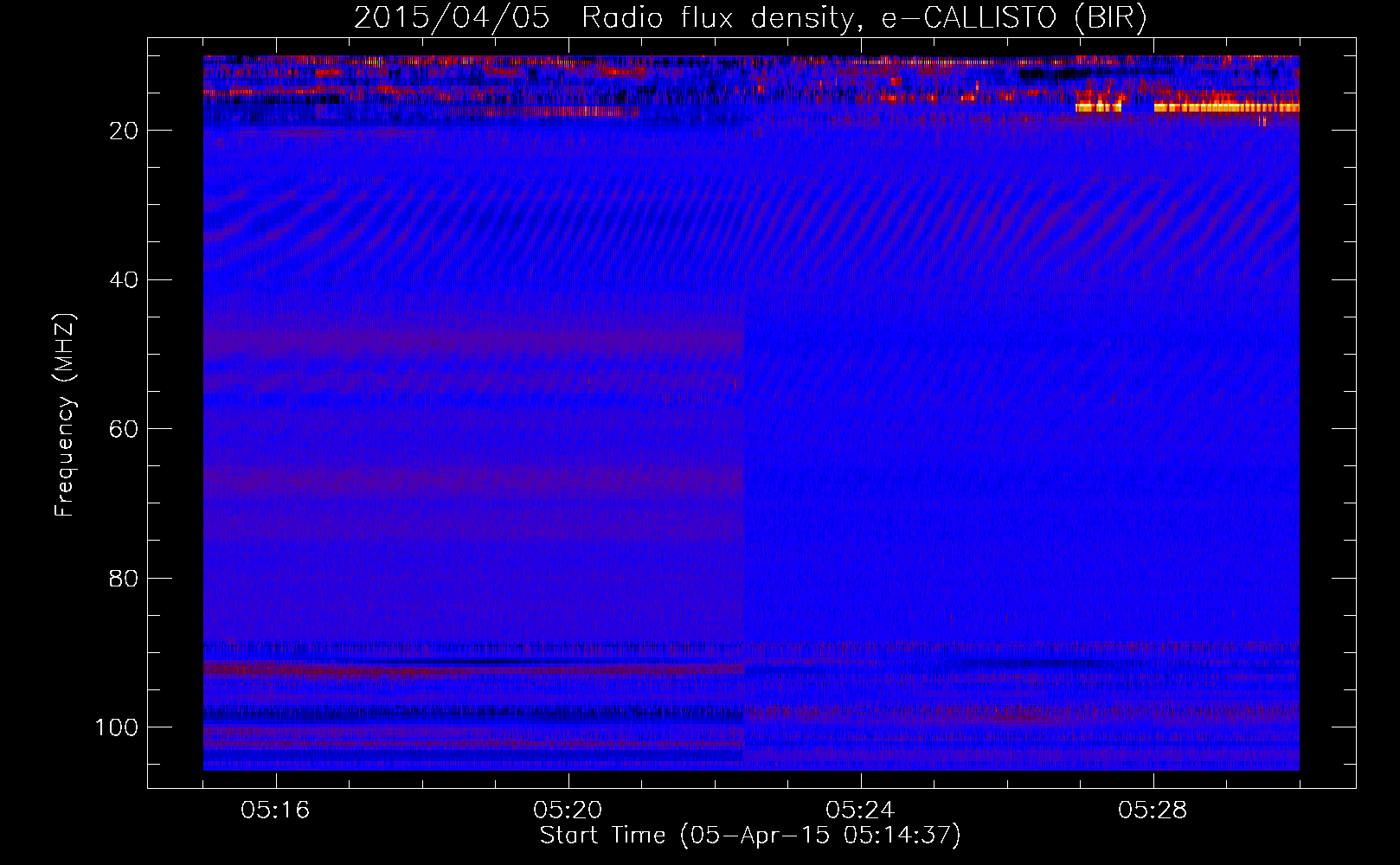Click the 40 MHz frequency tick label
This screenshot has height=865, width=1400.
[x=125, y=280]
